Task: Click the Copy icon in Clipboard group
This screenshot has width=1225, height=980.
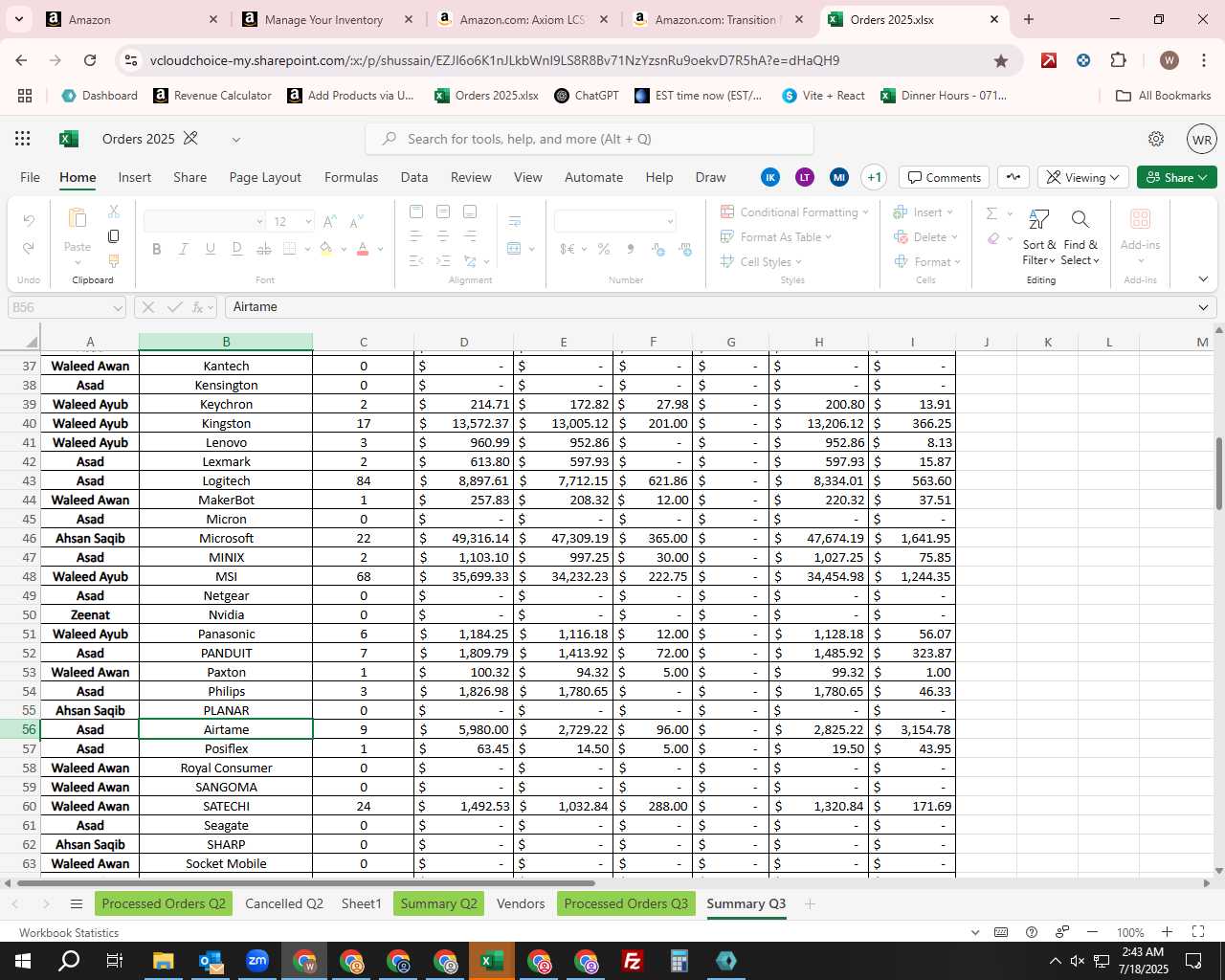Action: pos(114,235)
